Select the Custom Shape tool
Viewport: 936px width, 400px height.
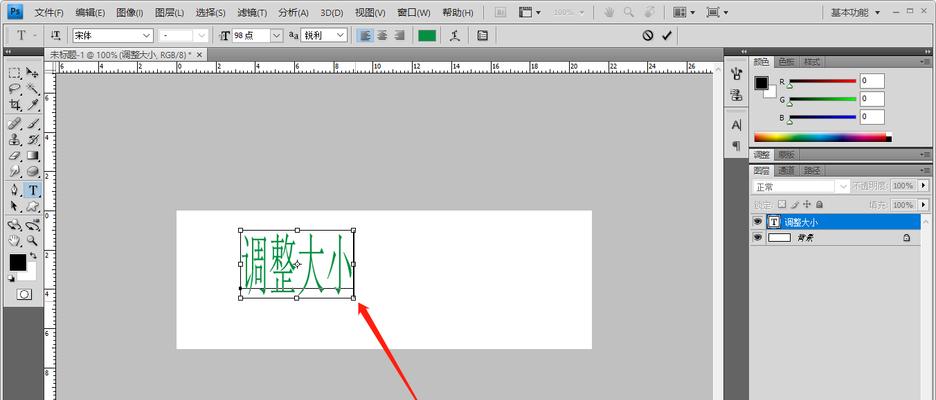coord(32,206)
